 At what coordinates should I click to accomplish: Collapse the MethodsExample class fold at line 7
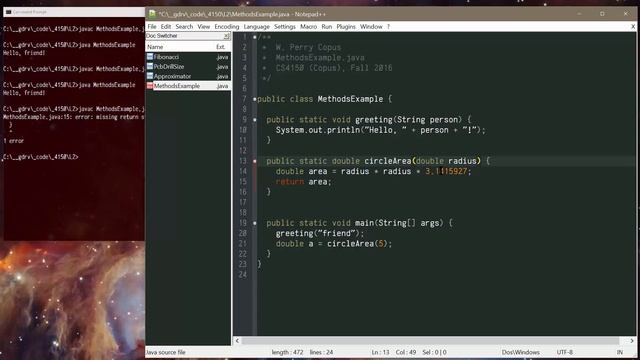point(255,99)
